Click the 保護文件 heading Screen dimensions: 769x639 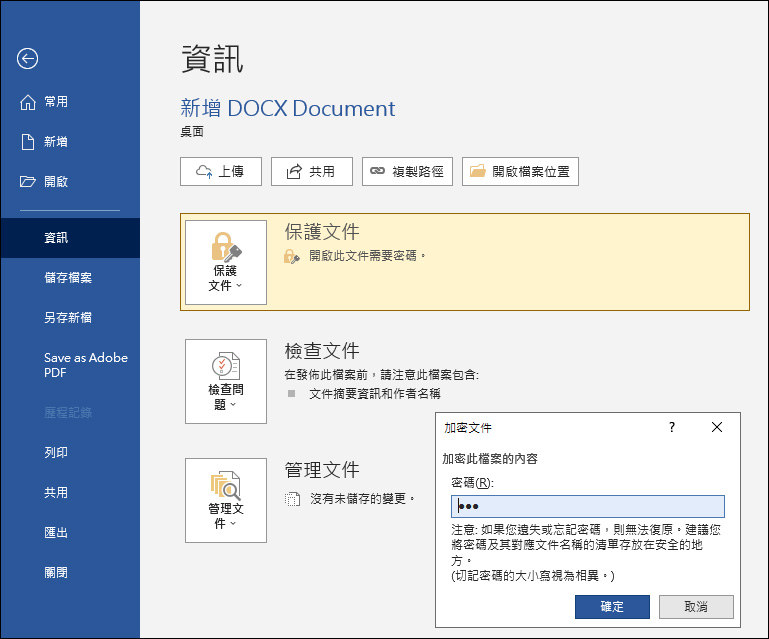[322, 232]
